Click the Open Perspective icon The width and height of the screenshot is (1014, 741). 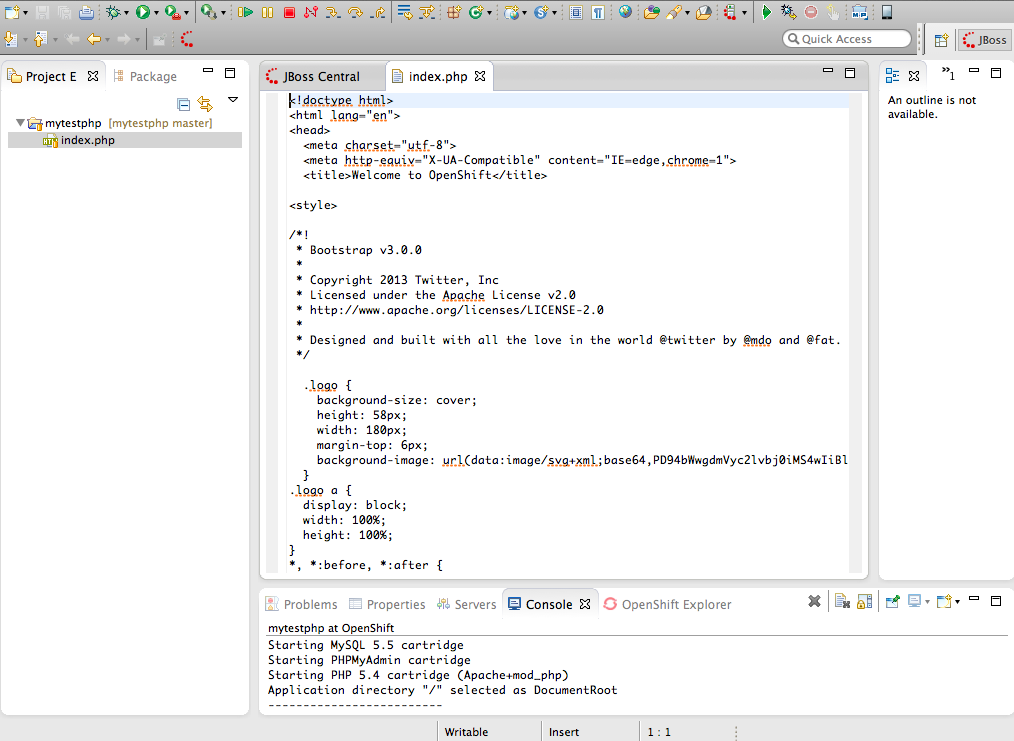coord(941,40)
